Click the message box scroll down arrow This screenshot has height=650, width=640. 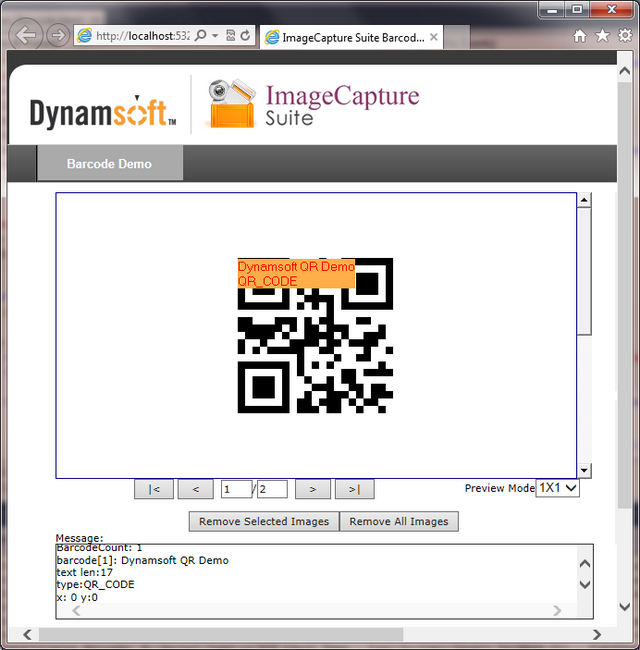584,585
